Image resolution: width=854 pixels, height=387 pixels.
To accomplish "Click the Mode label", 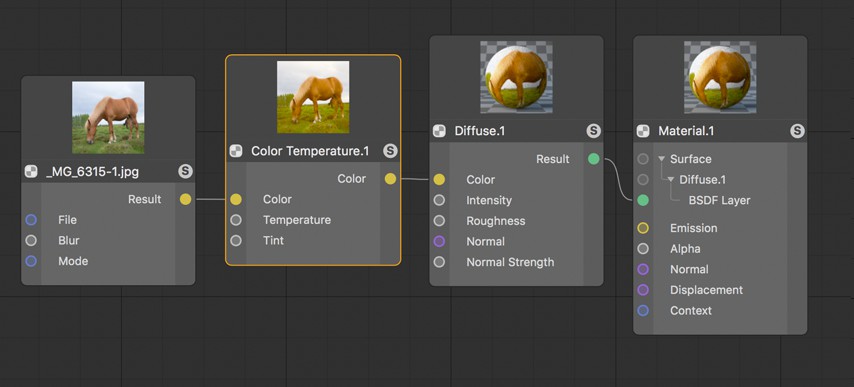I will click(73, 261).
